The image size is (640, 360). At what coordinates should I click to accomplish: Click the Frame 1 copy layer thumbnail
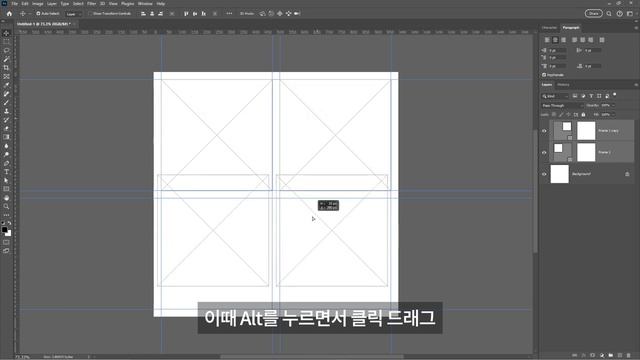point(563,131)
